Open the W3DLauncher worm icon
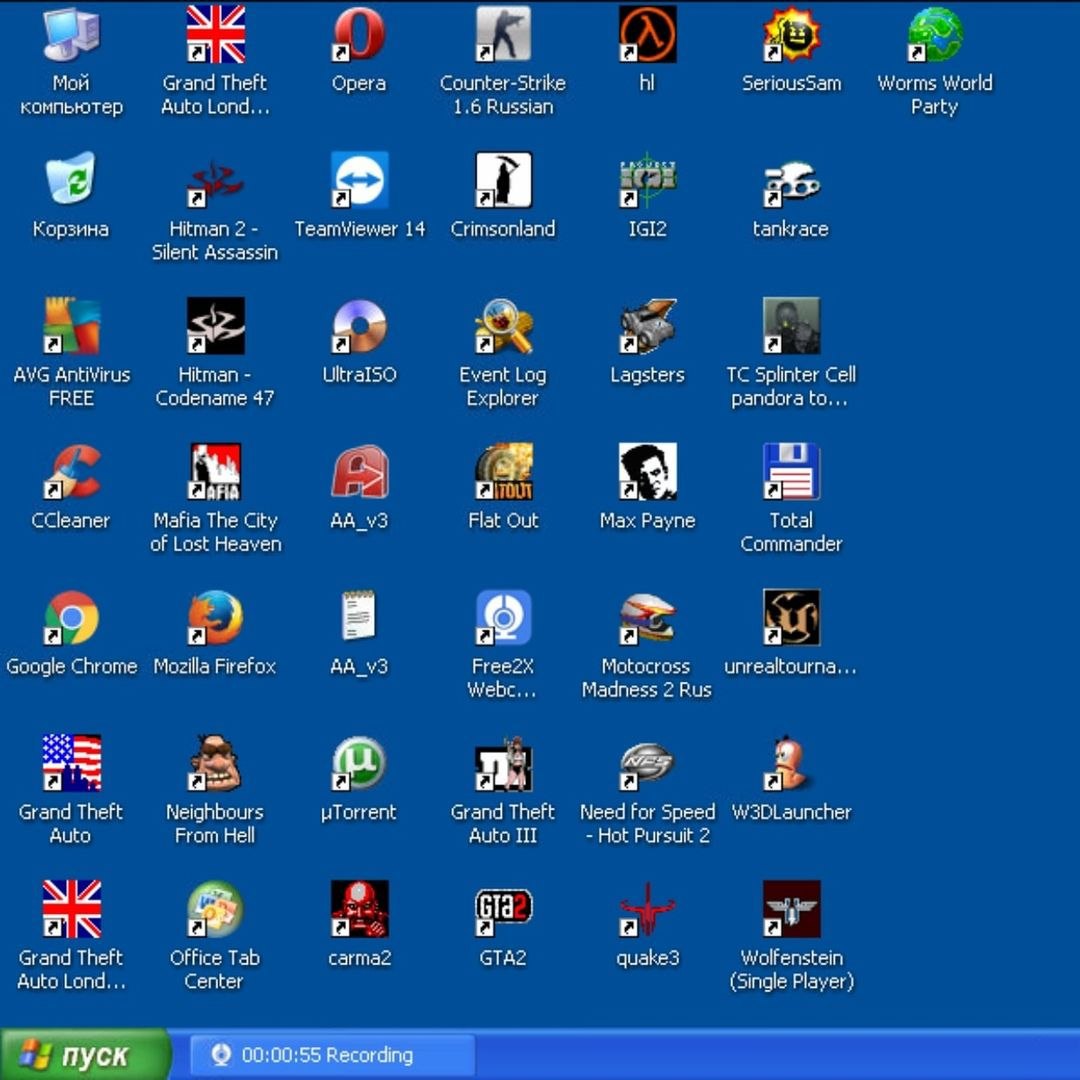Image resolution: width=1080 pixels, height=1080 pixels. 791,763
